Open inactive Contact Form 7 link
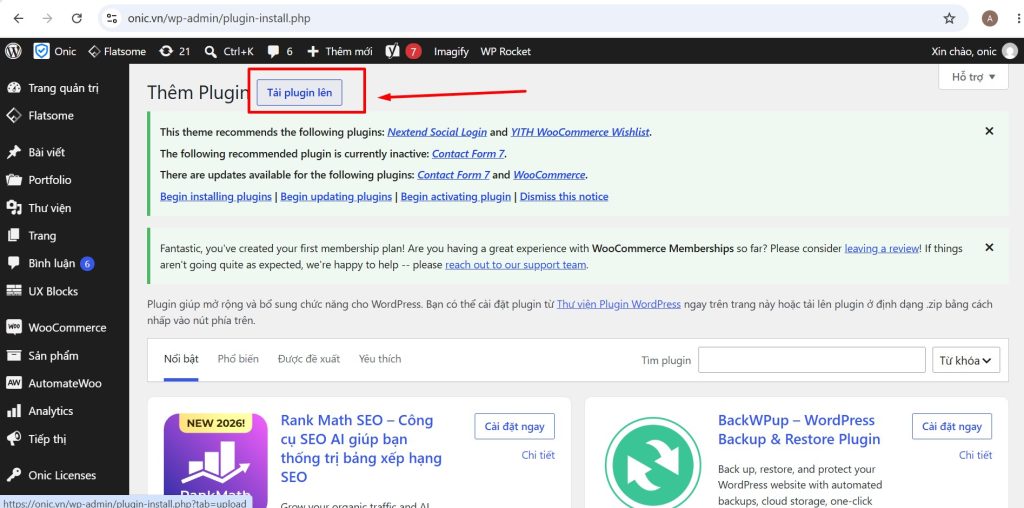Image resolution: width=1024 pixels, height=508 pixels. pyautogui.click(x=468, y=154)
